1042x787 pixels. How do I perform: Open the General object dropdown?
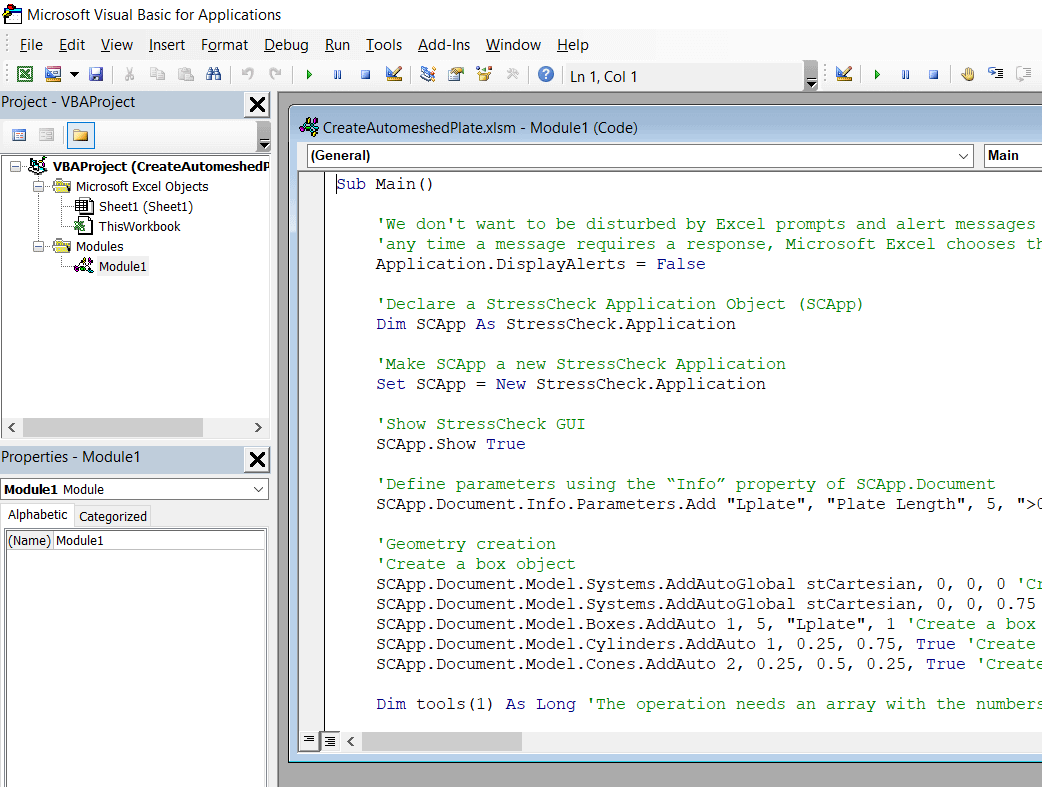point(963,156)
